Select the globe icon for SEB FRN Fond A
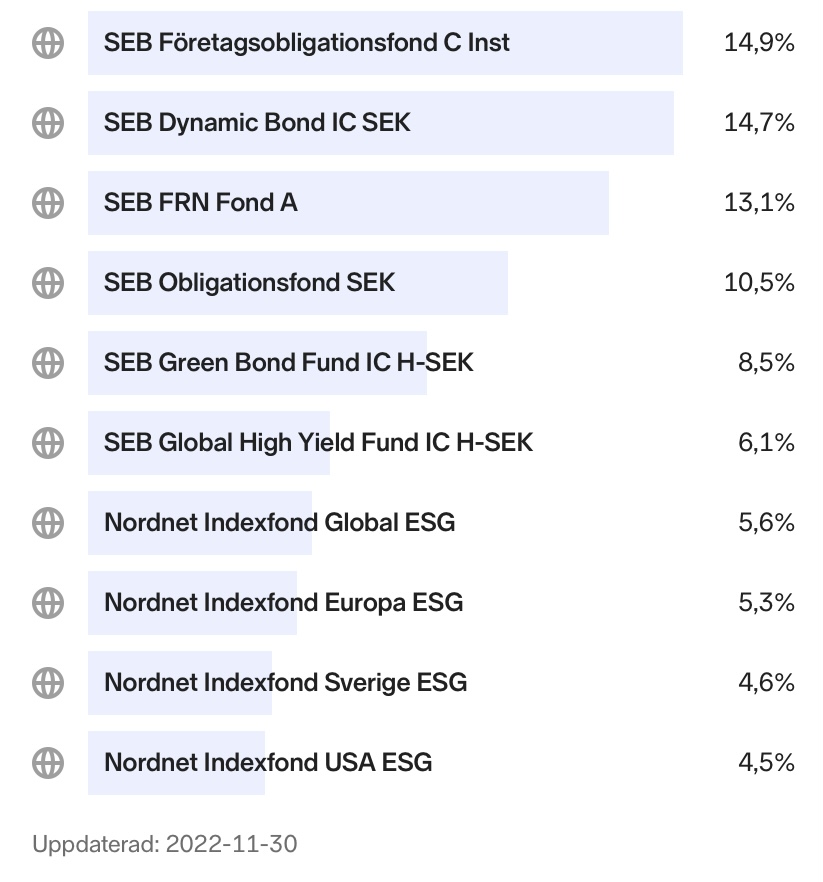This screenshot has height=882, width=823. coord(48,203)
